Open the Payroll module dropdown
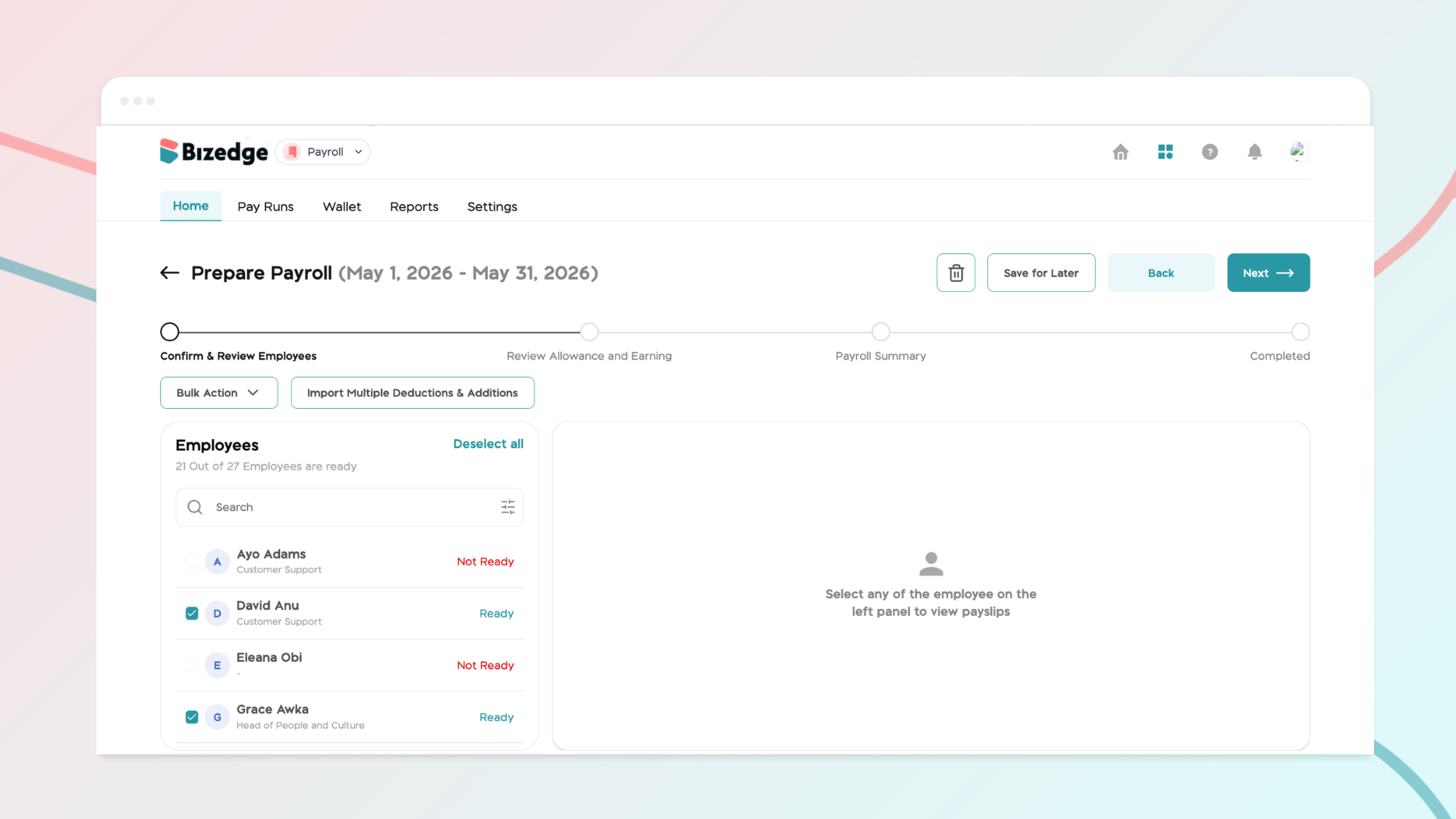Image resolution: width=1456 pixels, height=819 pixels. (x=323, y=152)
